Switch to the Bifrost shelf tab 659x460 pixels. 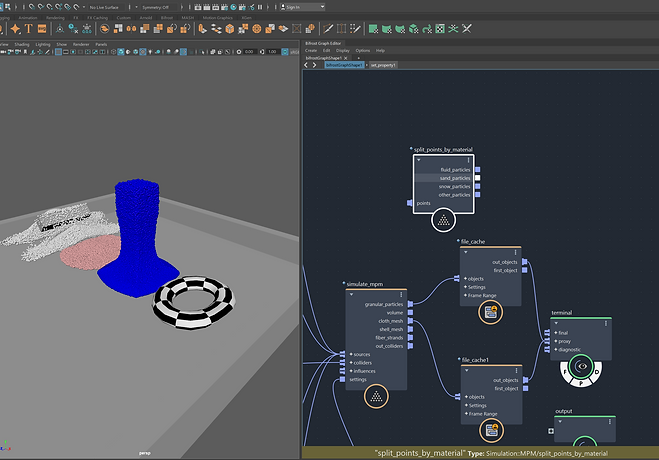[x=167, y=18]
